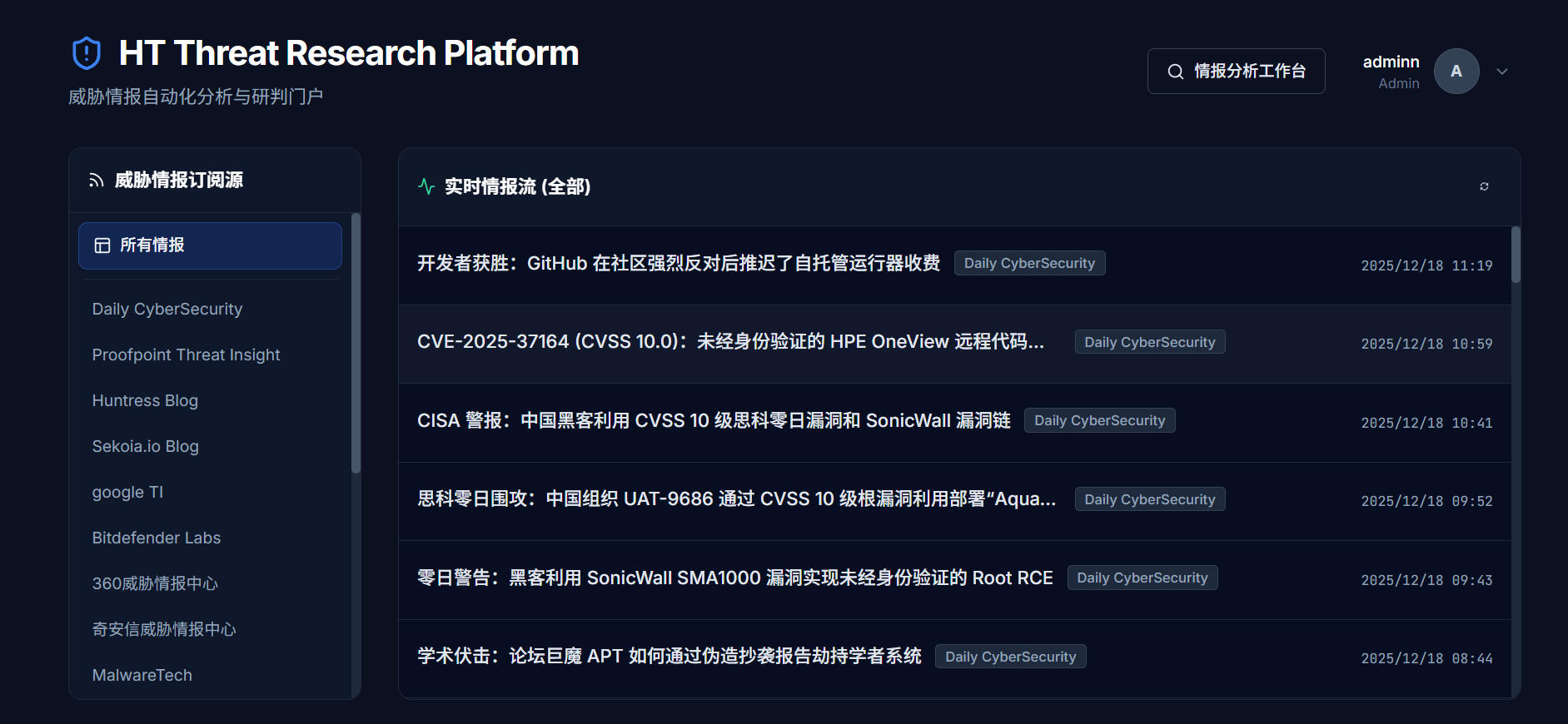The width and height of the screenshot is (1568, 724).
Task: Open Bitdefender Labs feed
Action: pos(157,538)
